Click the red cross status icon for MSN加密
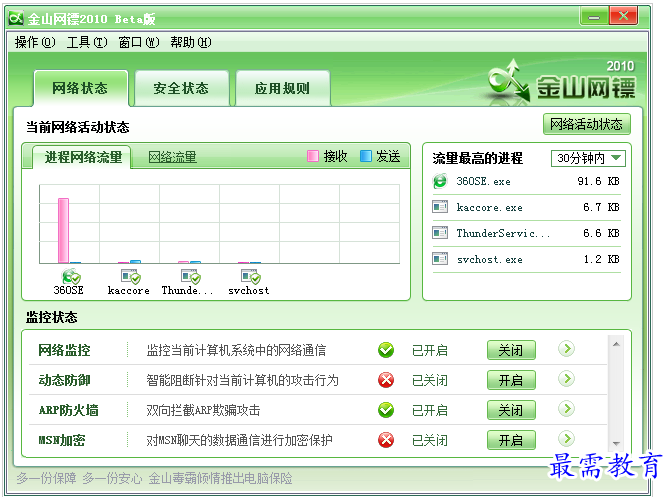Screen dimensions: 671x497 point(386,440)
